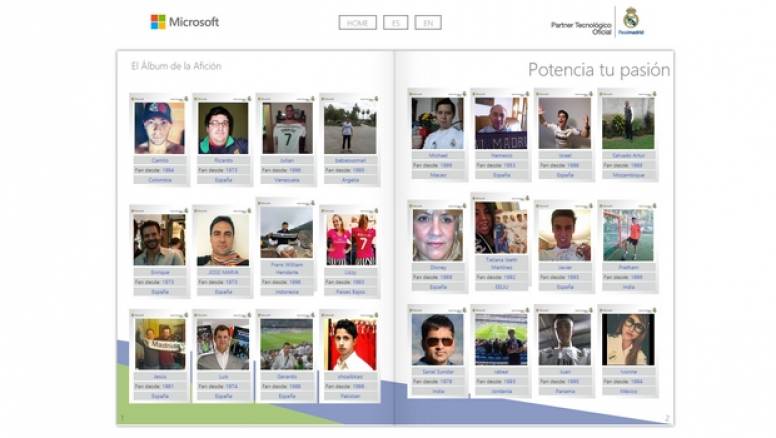The width and height of the screenshot is (776, 438).
Task: Open JOSE MARIA's fan card photo
Action: pos(223,240)
